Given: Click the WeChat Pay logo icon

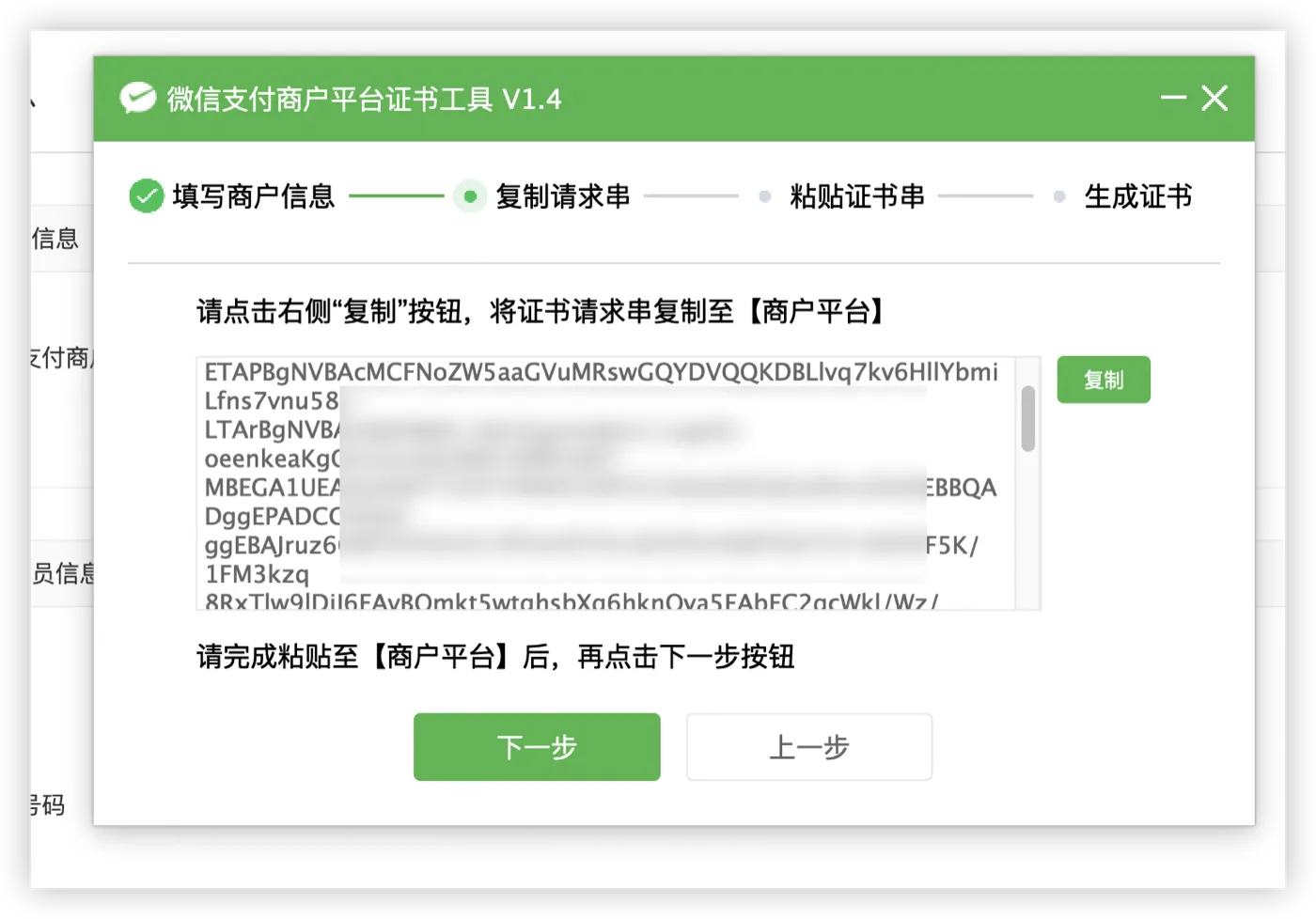Looking at the screenshot, I should coord(138,98).
